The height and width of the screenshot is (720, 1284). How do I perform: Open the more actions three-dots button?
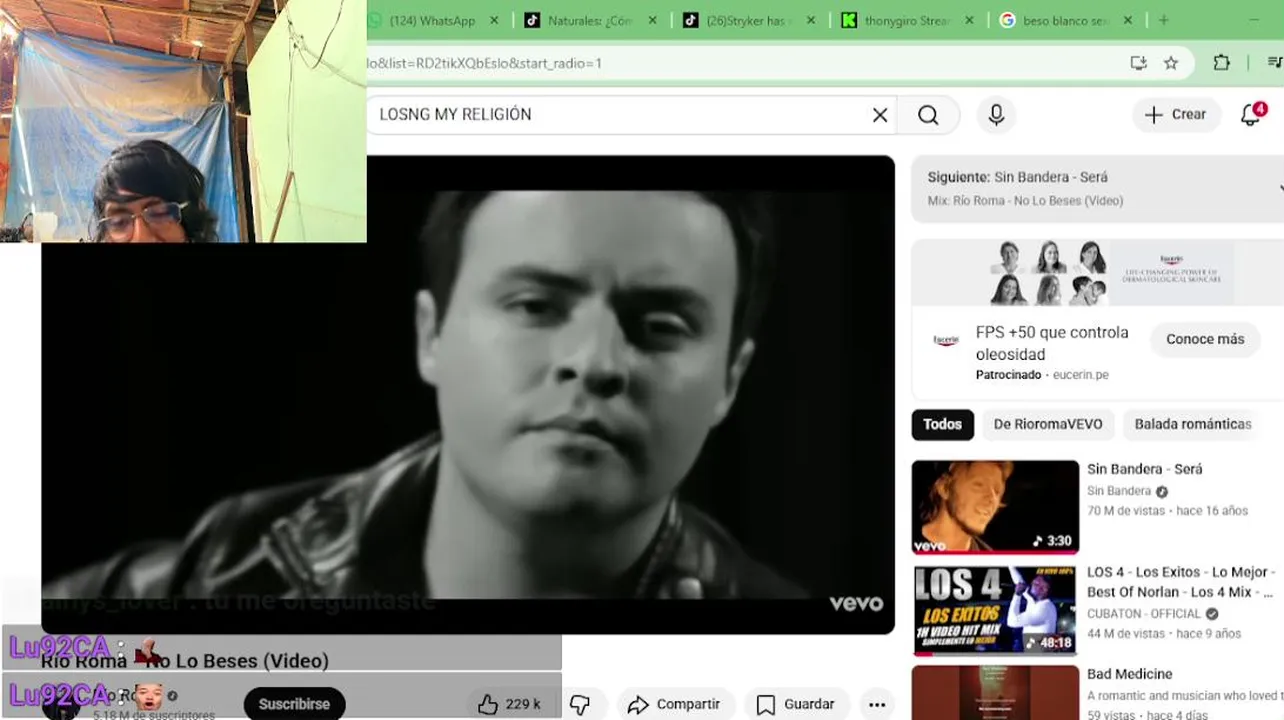(x=877, y=704)
